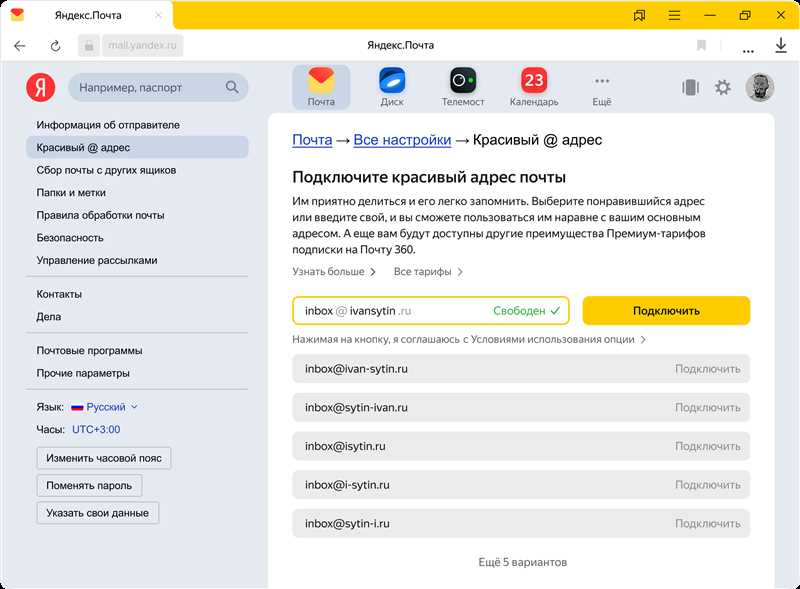The height and width of the screenshot is (589, 800).
Task: Click the yellow Подключить button
Action: pos(666,310)
